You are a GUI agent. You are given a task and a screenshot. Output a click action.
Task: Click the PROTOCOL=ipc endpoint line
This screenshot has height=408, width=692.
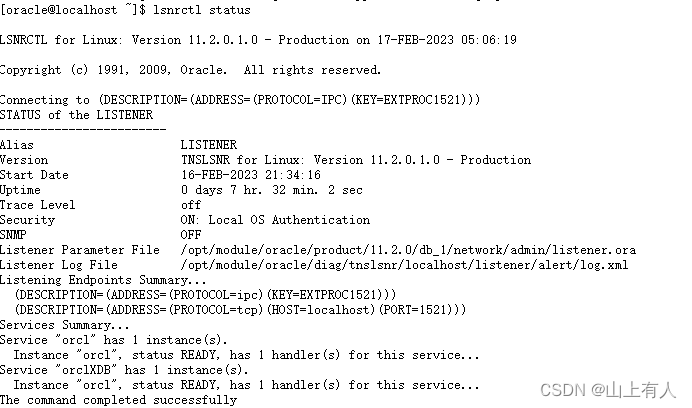(x=205, y=295)
